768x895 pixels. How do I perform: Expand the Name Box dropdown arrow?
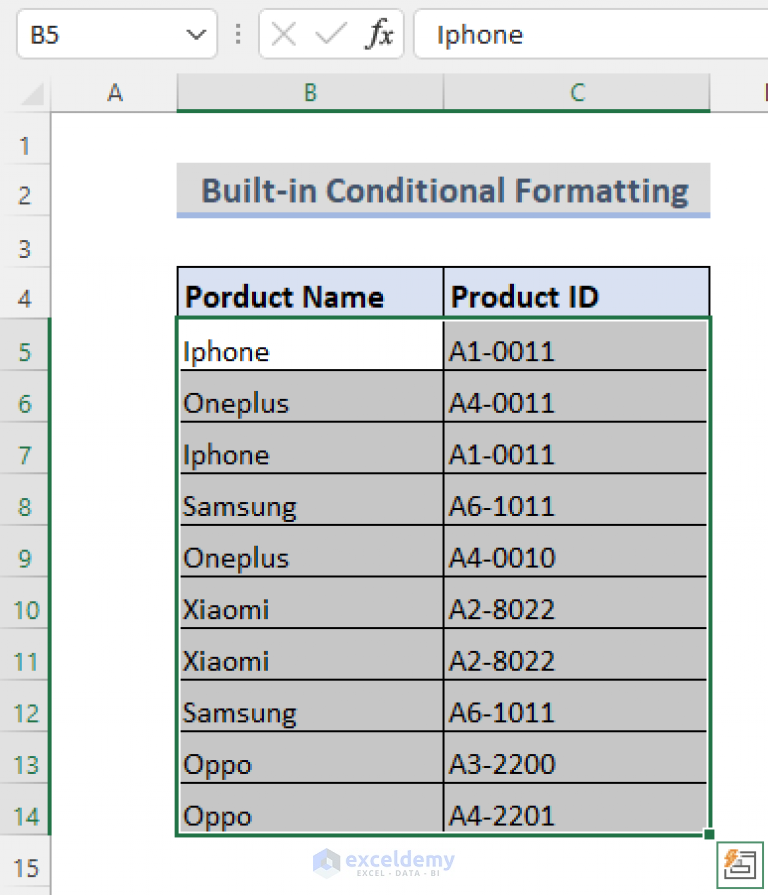pos(196,35)
